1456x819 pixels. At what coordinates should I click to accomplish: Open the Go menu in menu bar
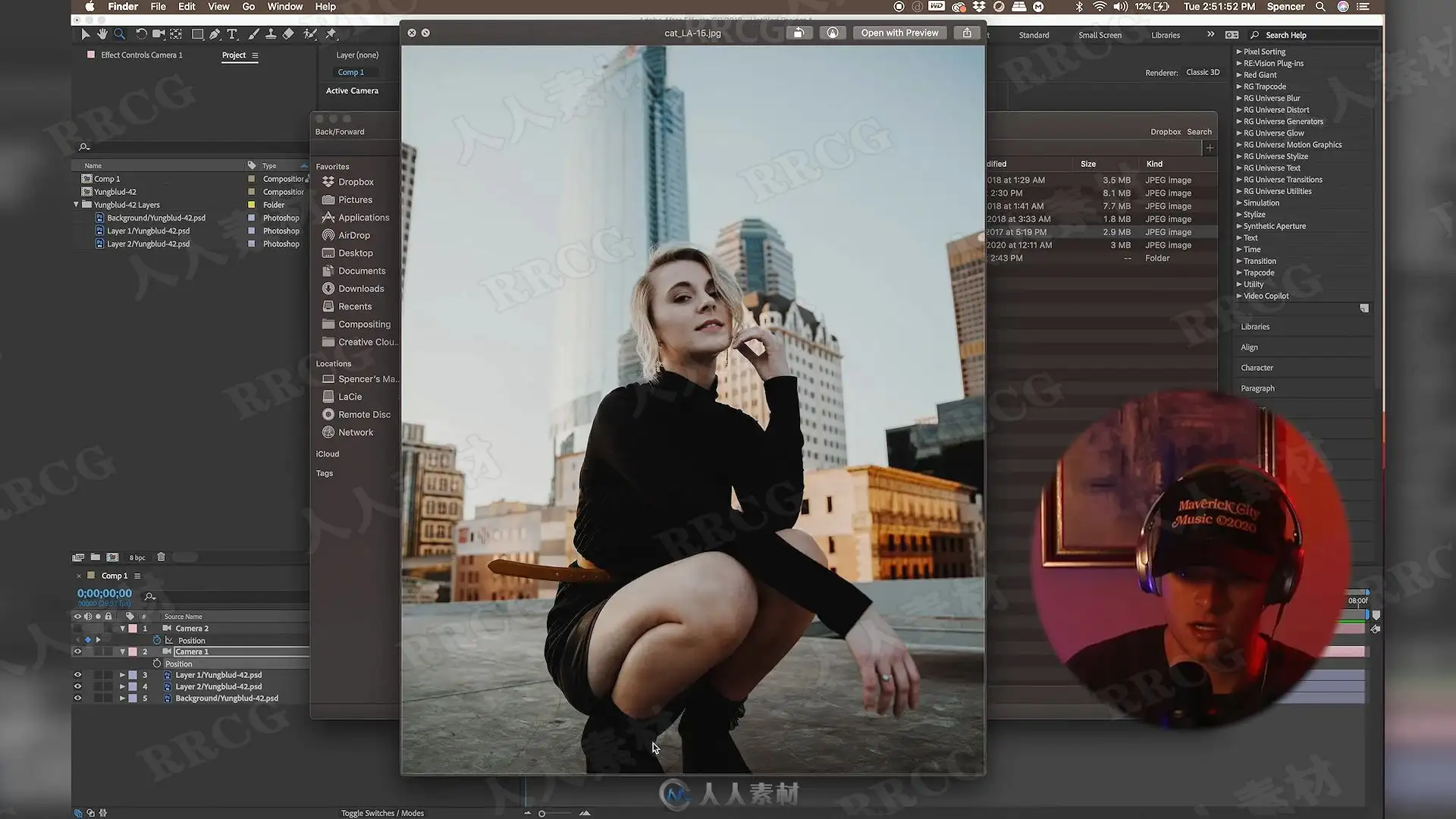coord(249,7)
